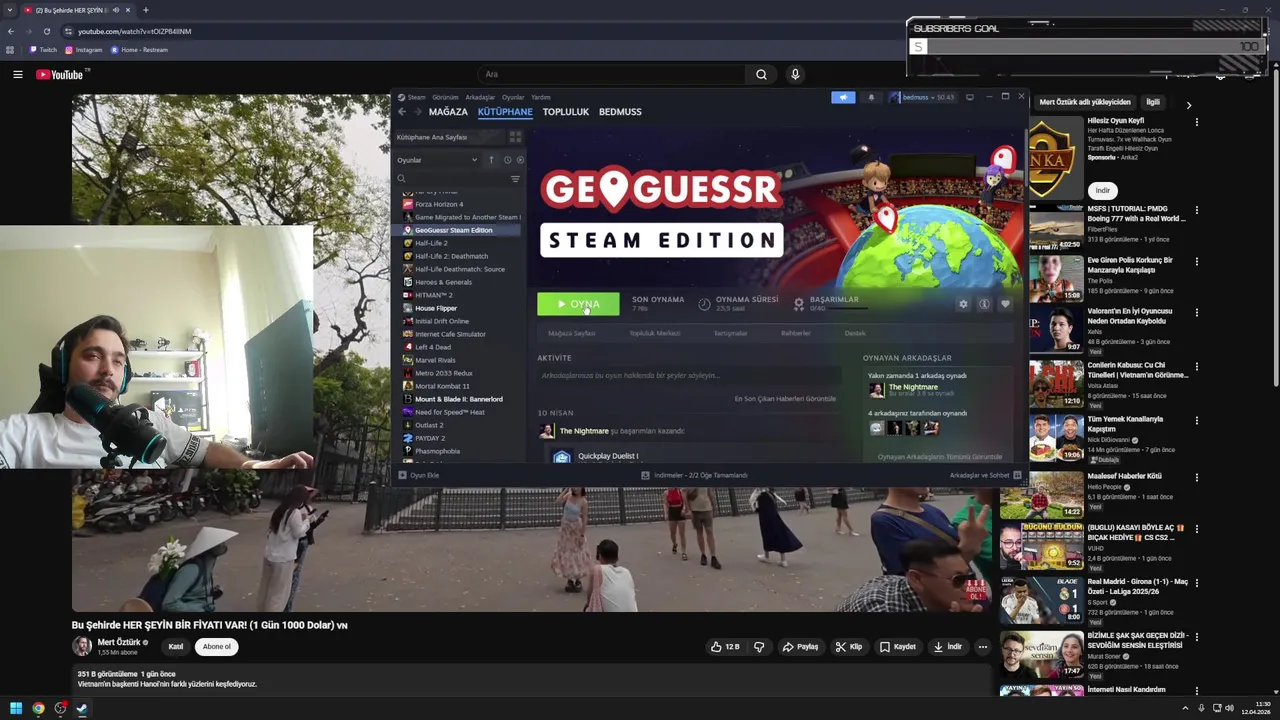Switch to MAĞAZA tab in Steam

[448, 112]
